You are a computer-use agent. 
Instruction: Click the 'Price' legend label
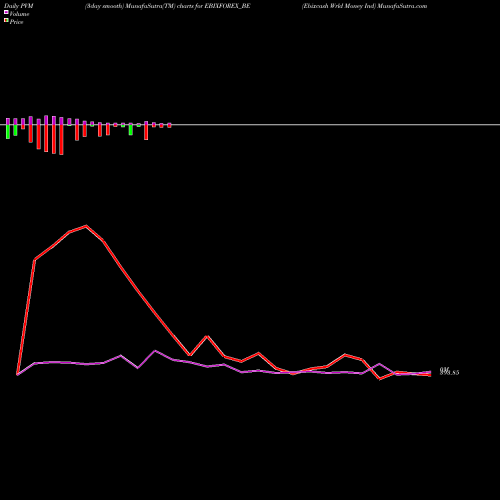click(16, 22)
